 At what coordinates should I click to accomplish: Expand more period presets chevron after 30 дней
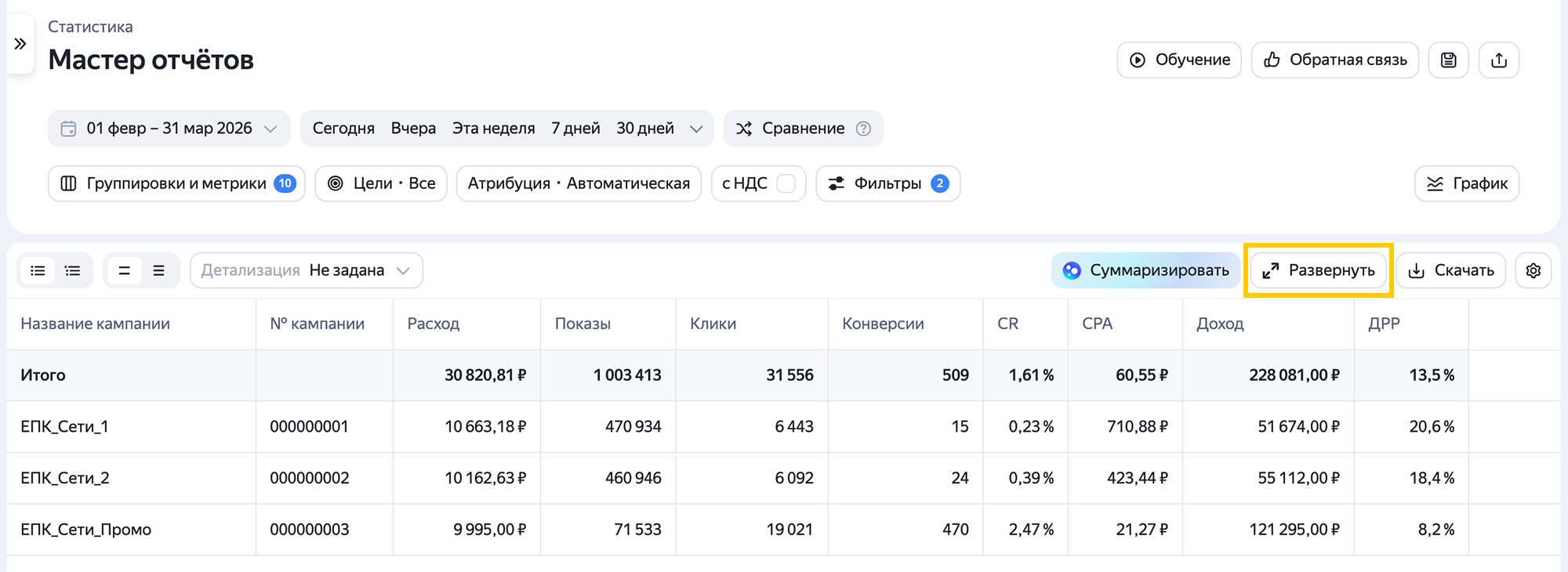click(x=696, y=129)
